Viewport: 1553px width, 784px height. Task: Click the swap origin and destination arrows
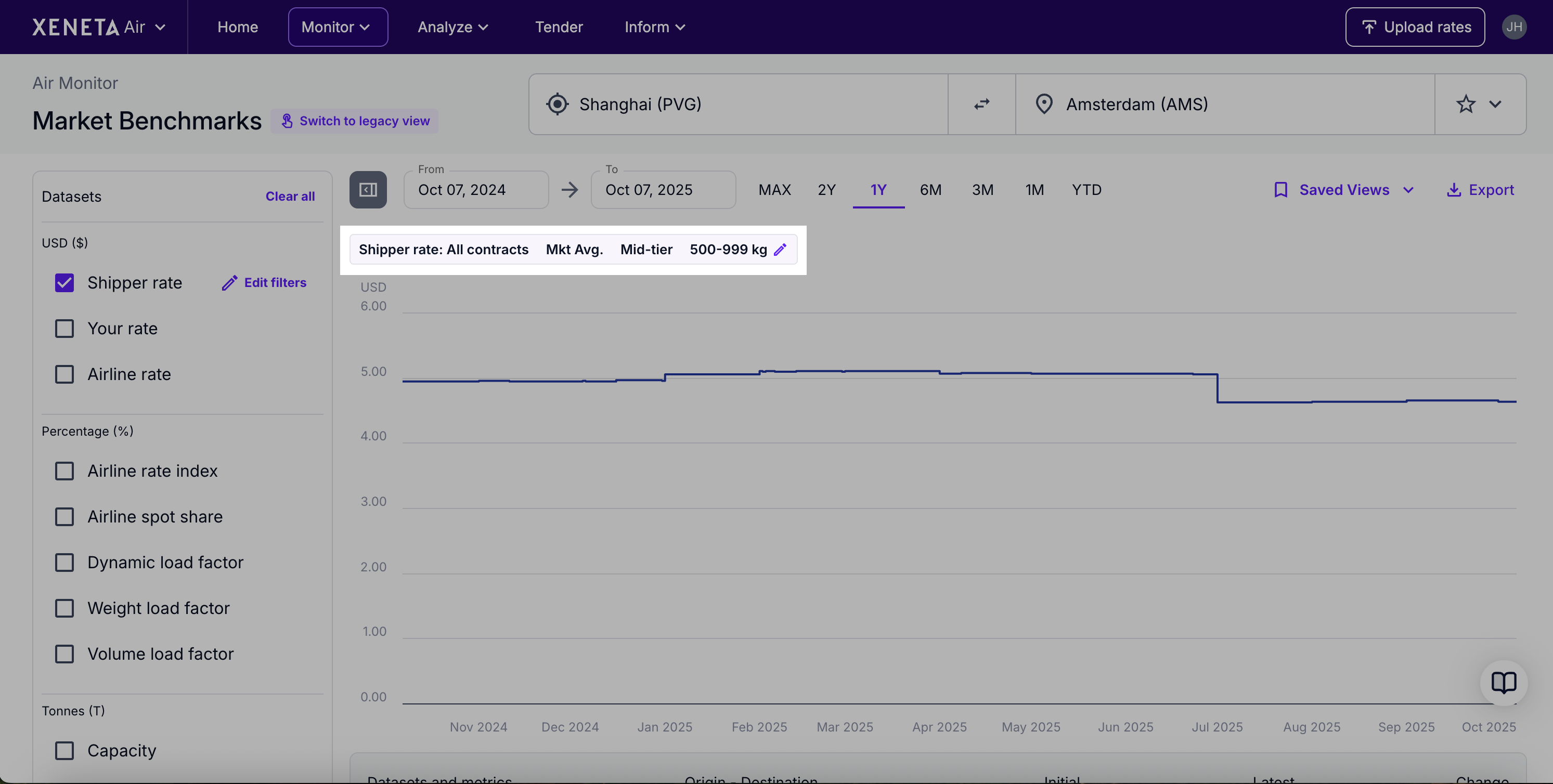(x=981, y=104)
